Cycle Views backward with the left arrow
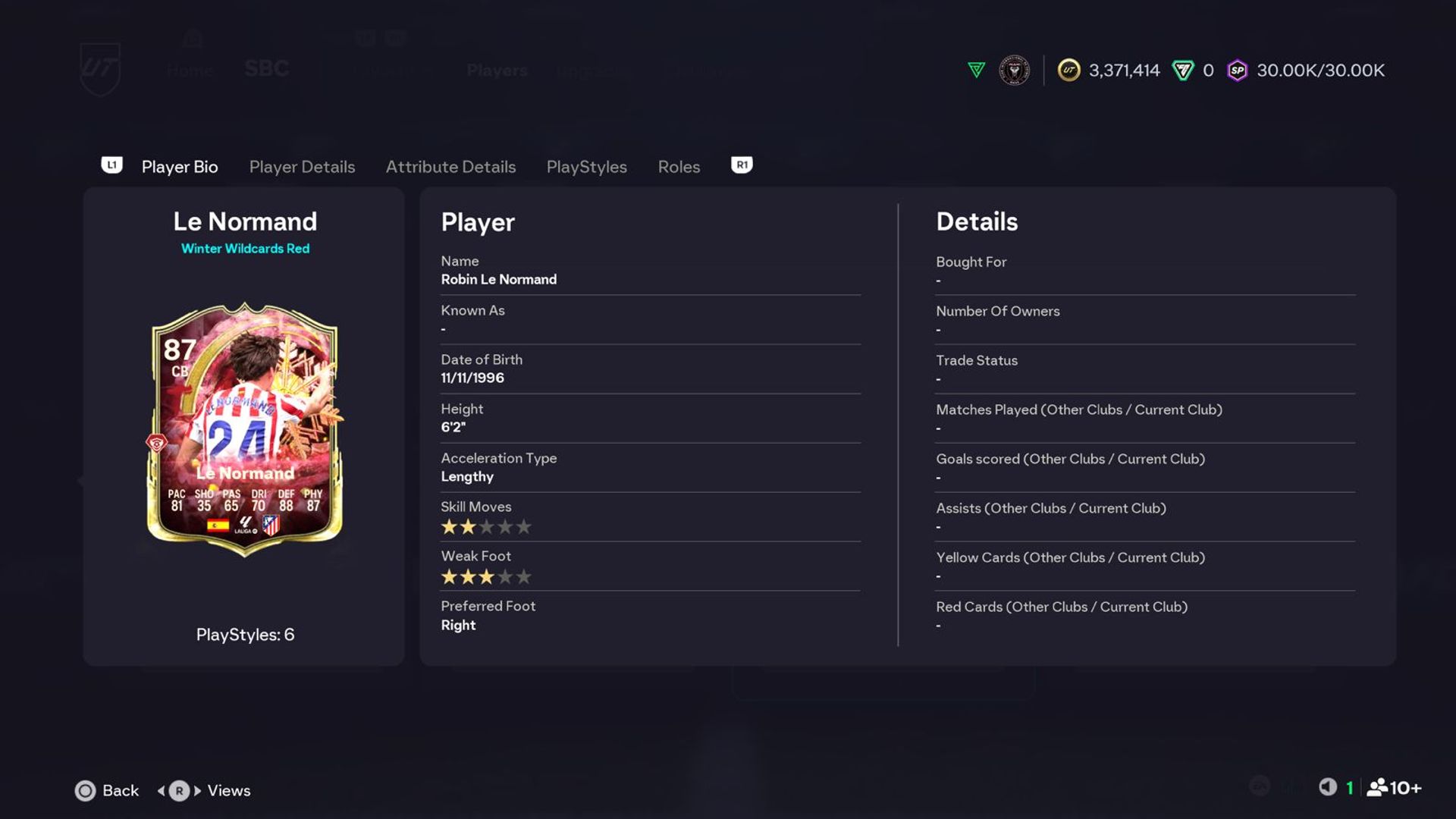1456x819 pixels. tap(161, 791)
